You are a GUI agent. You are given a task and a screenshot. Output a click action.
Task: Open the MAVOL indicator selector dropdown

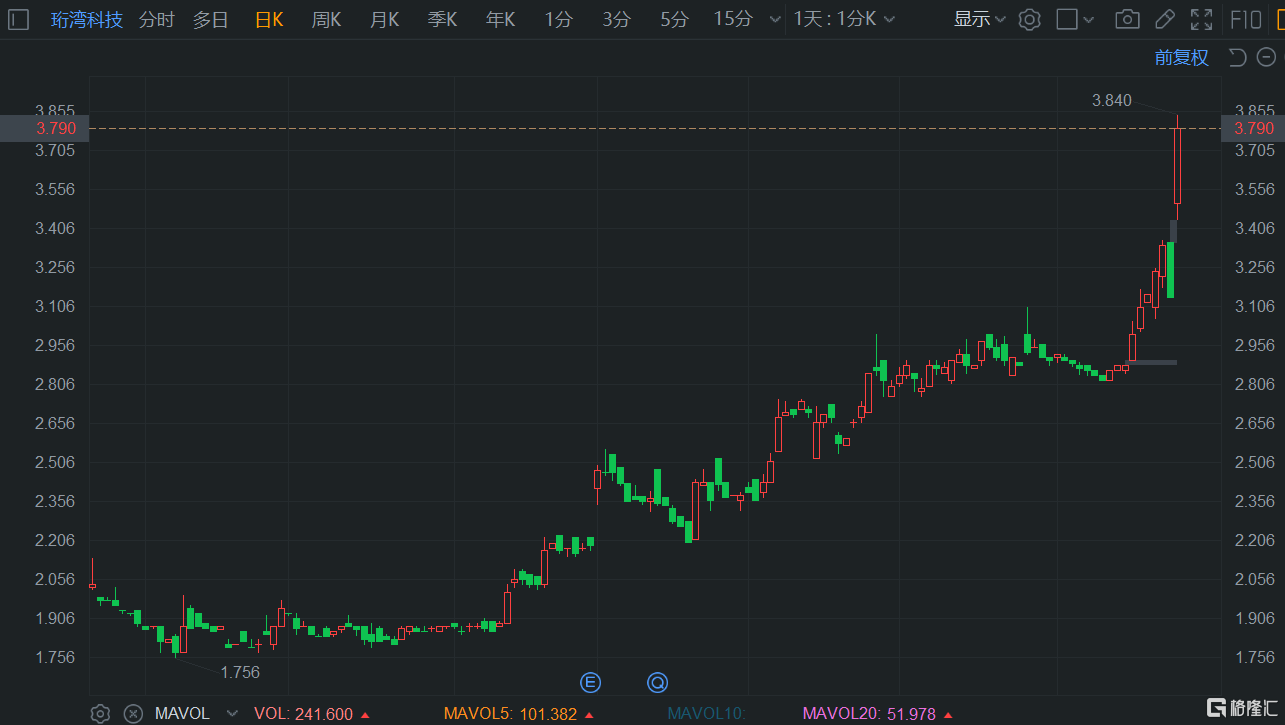(x=232, y=714)
